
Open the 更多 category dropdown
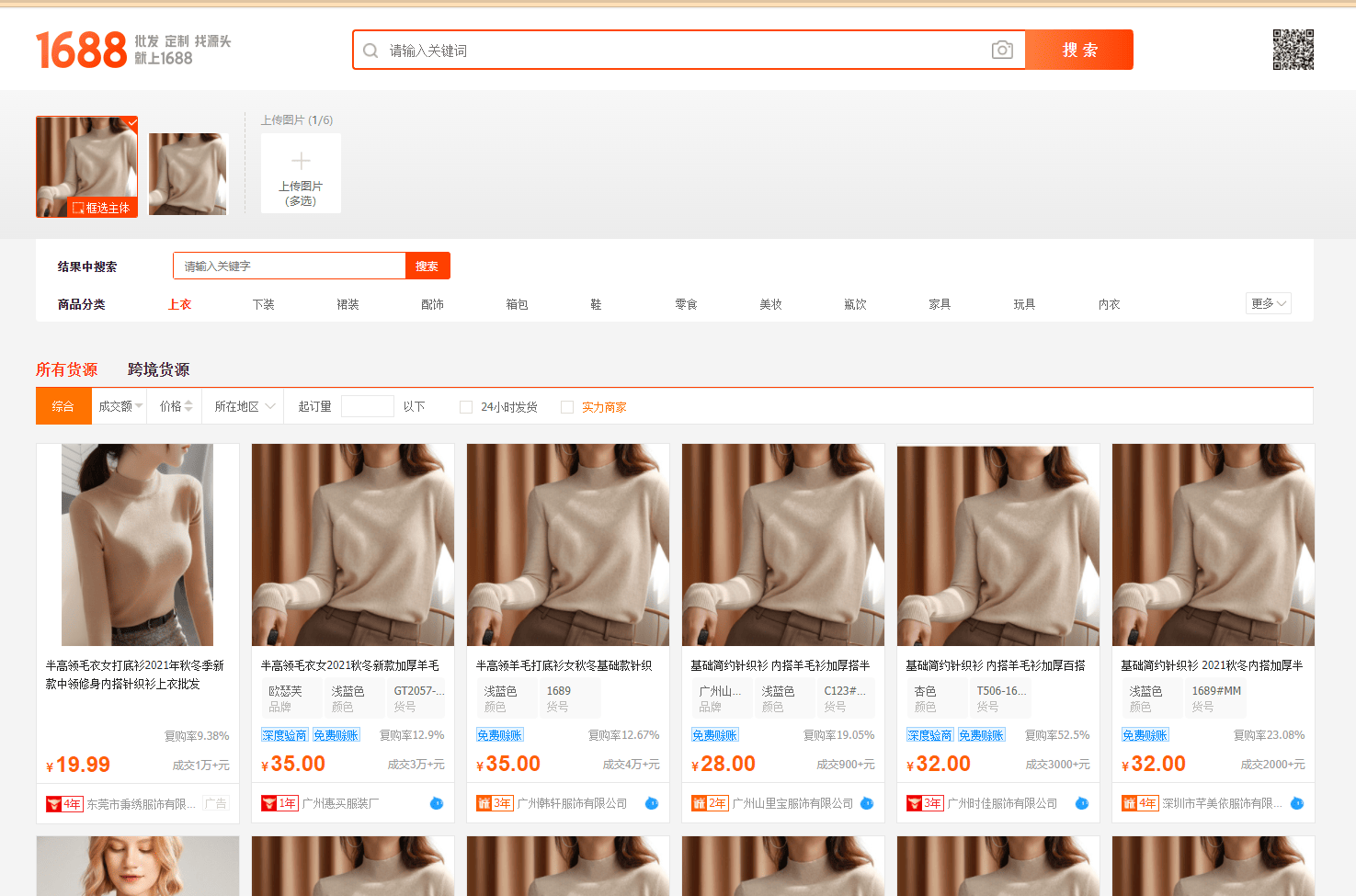(x=1268, y=302)
